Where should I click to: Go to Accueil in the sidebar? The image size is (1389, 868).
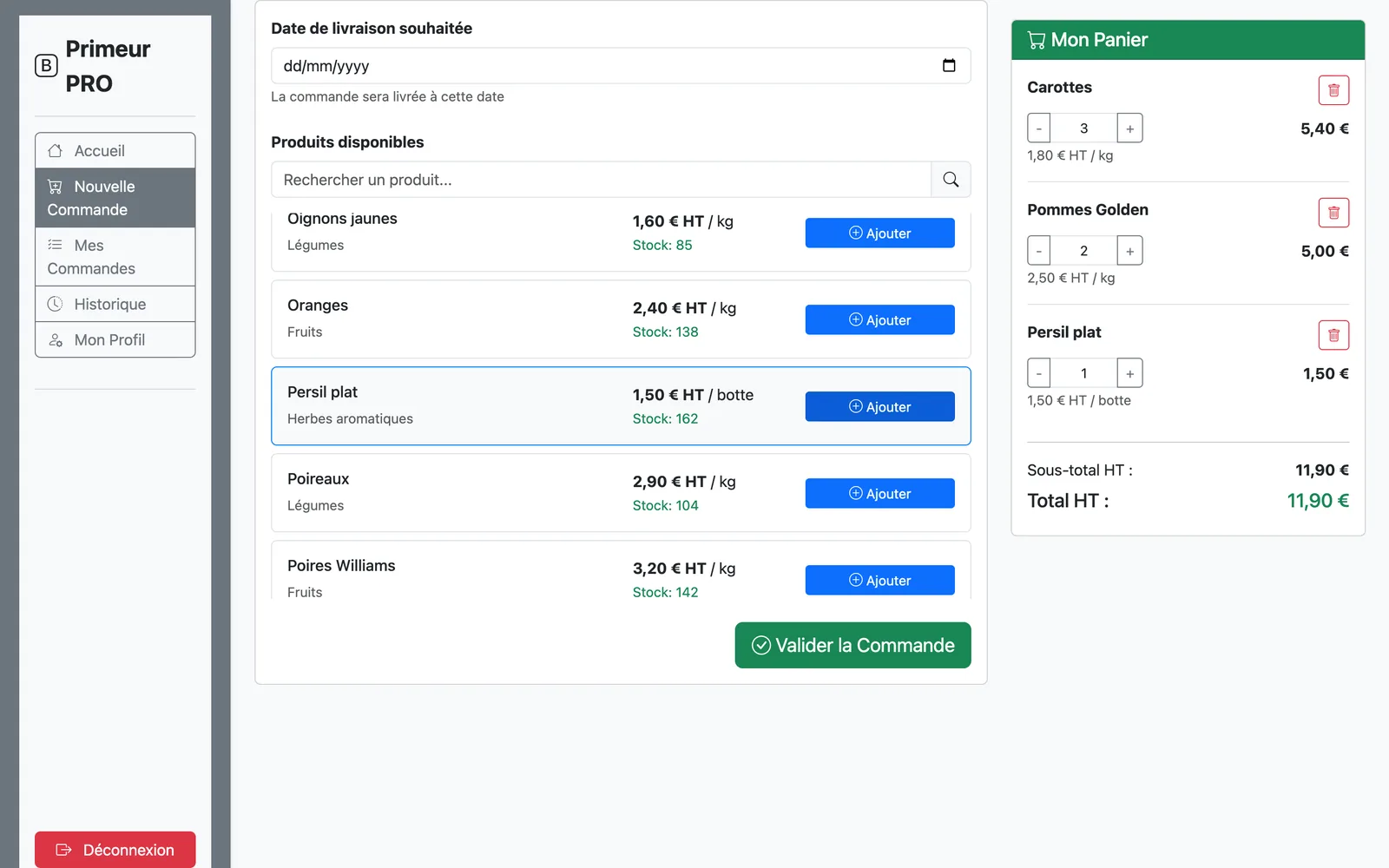point(115,151)
